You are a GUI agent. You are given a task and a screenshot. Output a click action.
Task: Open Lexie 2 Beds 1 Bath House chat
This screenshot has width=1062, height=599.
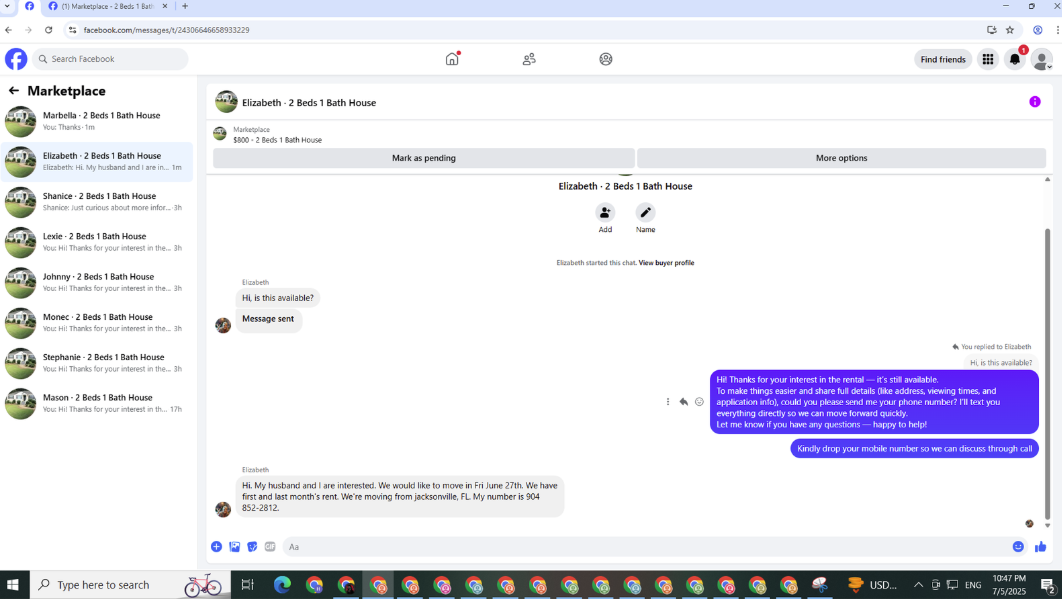(x=97, y=242)
